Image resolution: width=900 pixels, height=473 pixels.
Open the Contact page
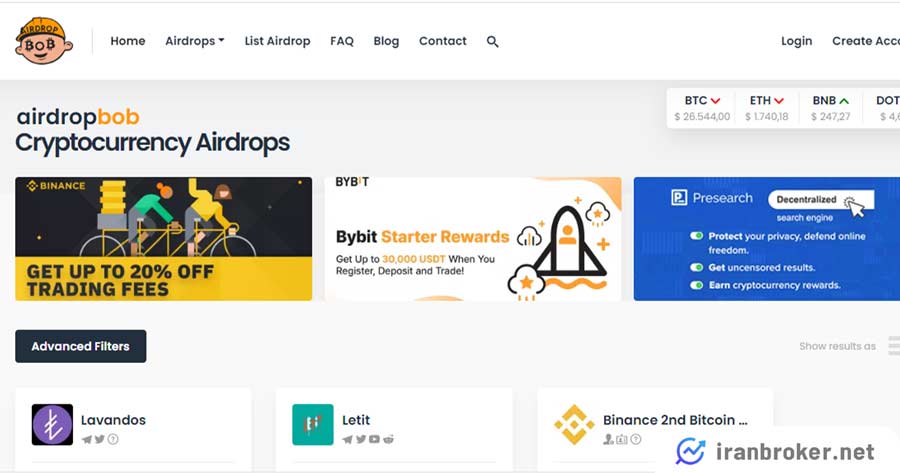[x=443, y=41]
